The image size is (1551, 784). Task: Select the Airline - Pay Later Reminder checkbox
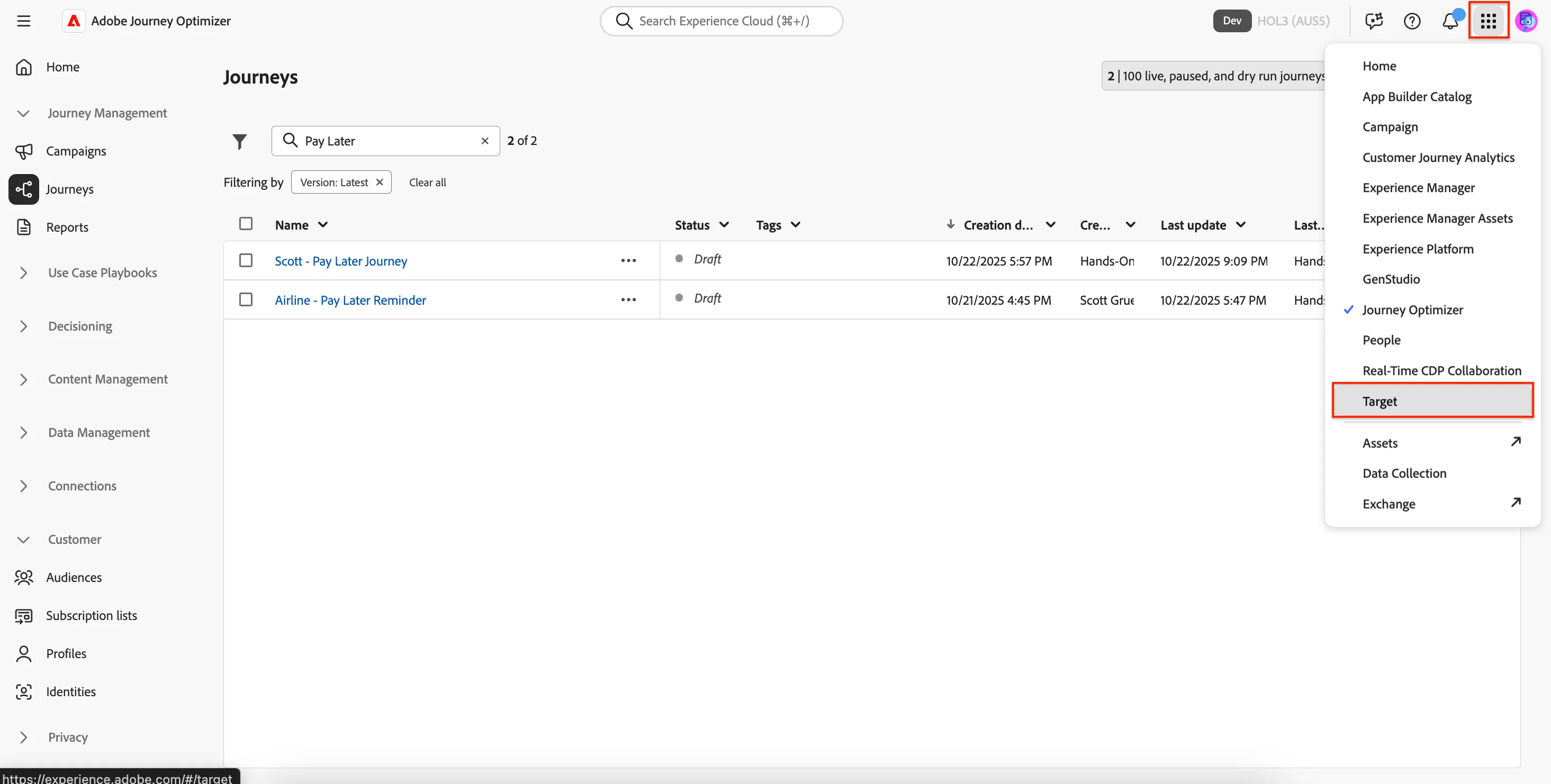[x=246, y=299]
